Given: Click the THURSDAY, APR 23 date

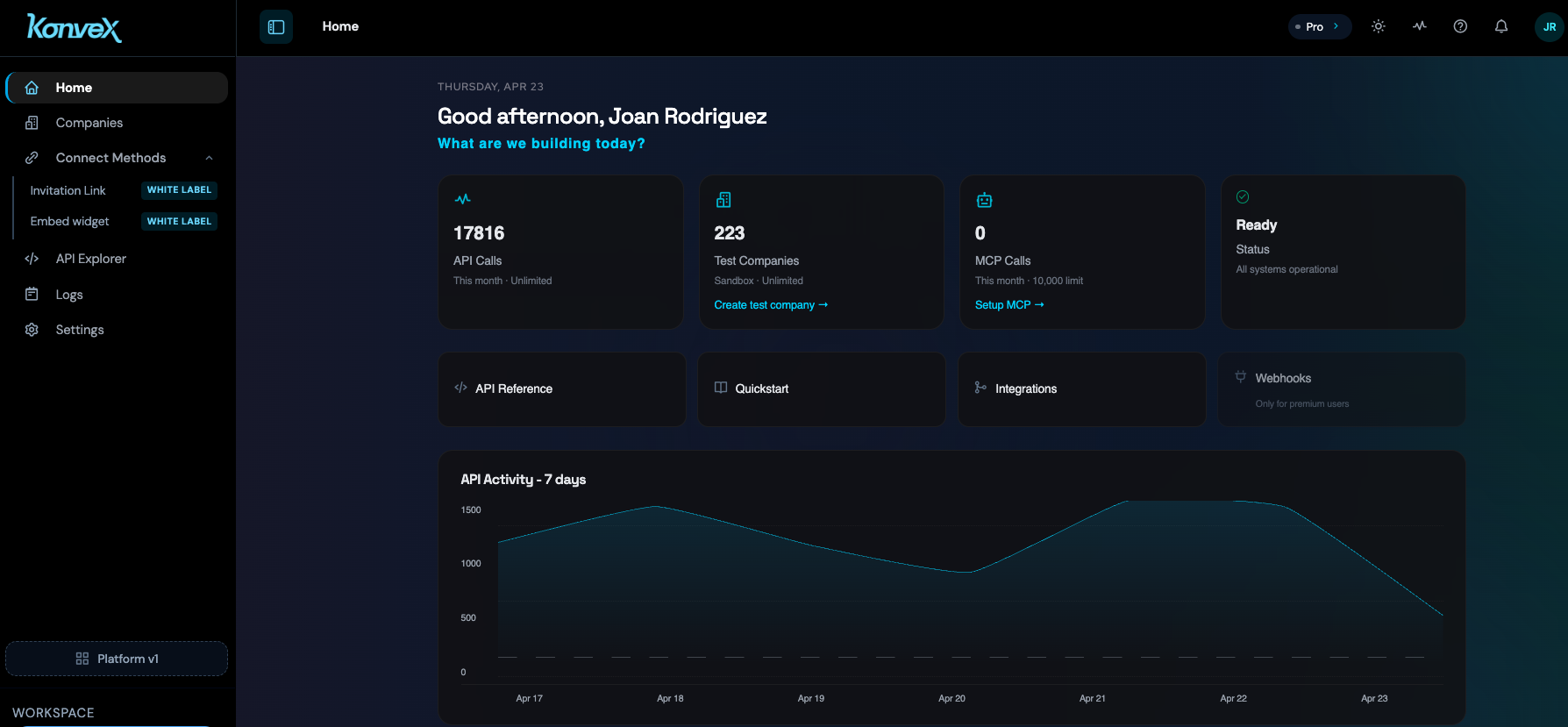Looking at the screenshot, I should [x=490, y=87].
